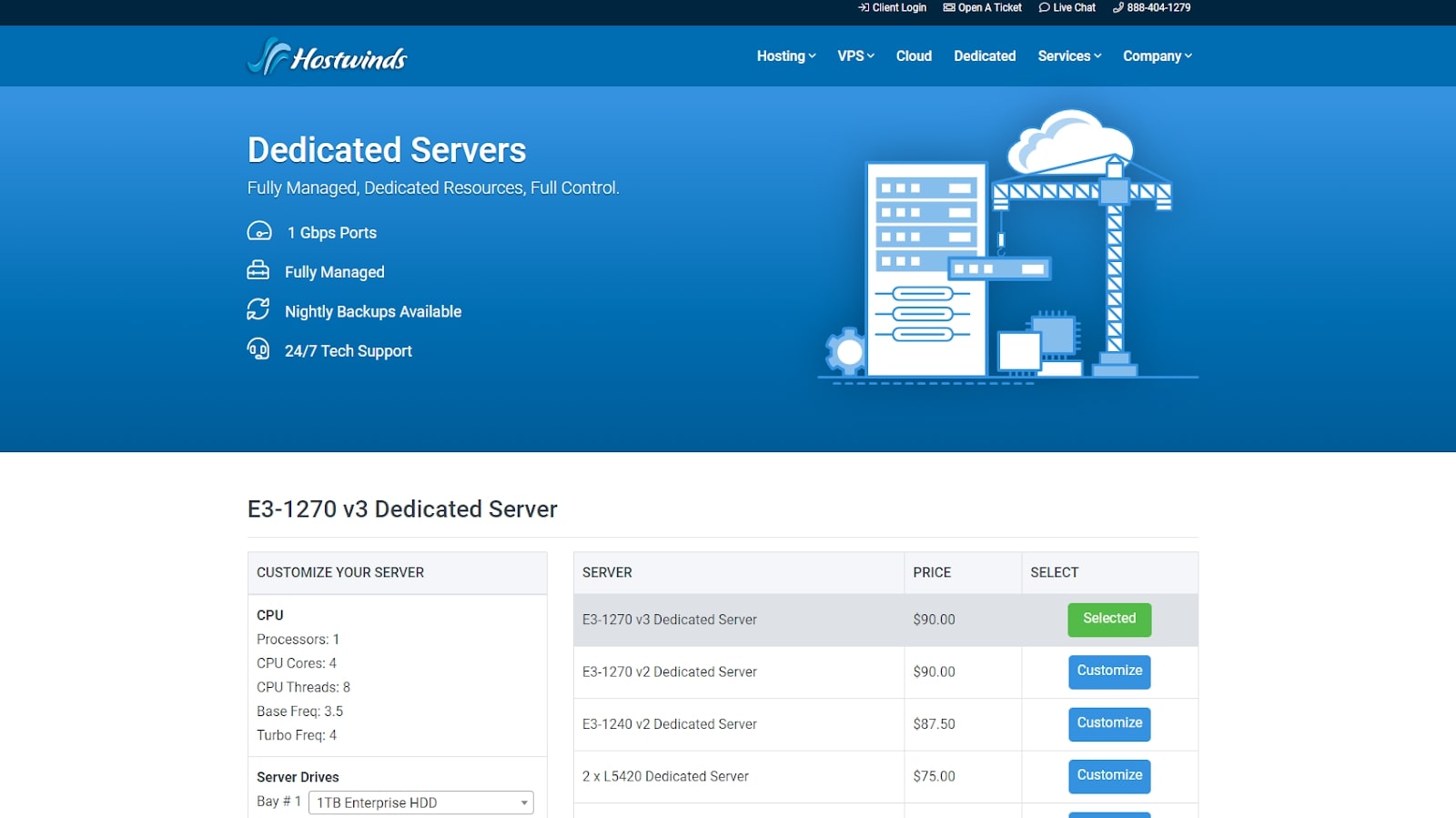Screen dimensions: 1456x818
Task: Click the Dedicated Servers page heading
Action: click(x=387, y=150)
